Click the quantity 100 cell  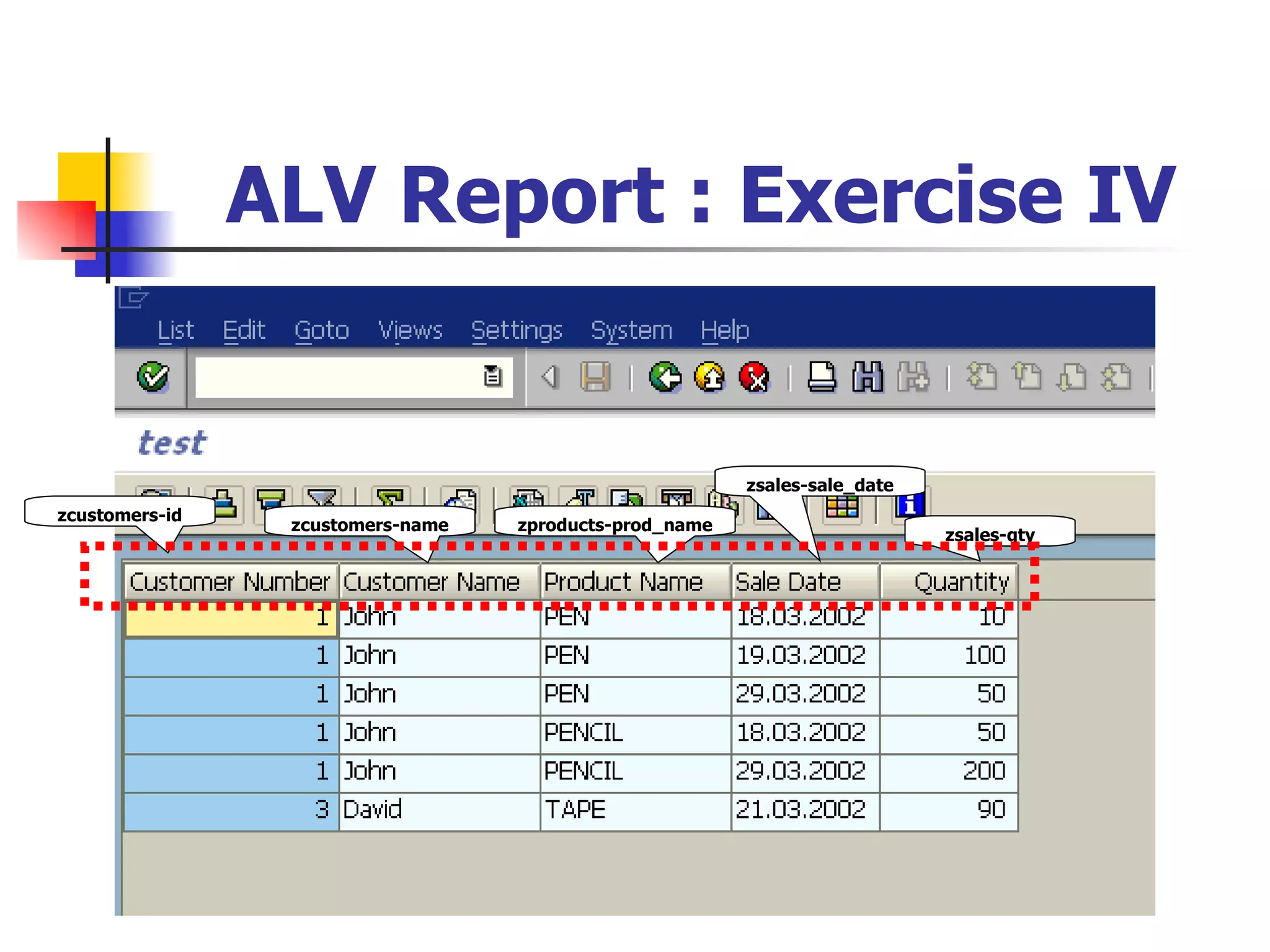click(x=949, y=656)
